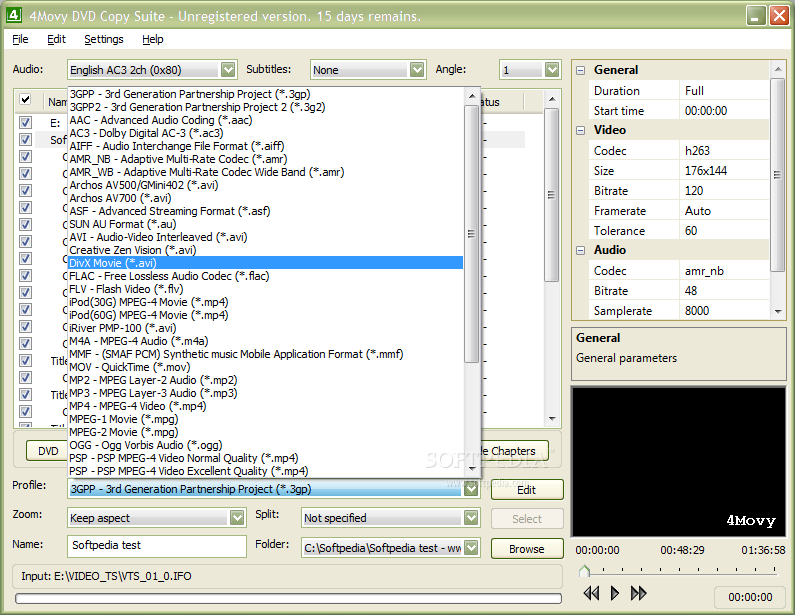Click the fast-forward playback button

click(638, 593)
